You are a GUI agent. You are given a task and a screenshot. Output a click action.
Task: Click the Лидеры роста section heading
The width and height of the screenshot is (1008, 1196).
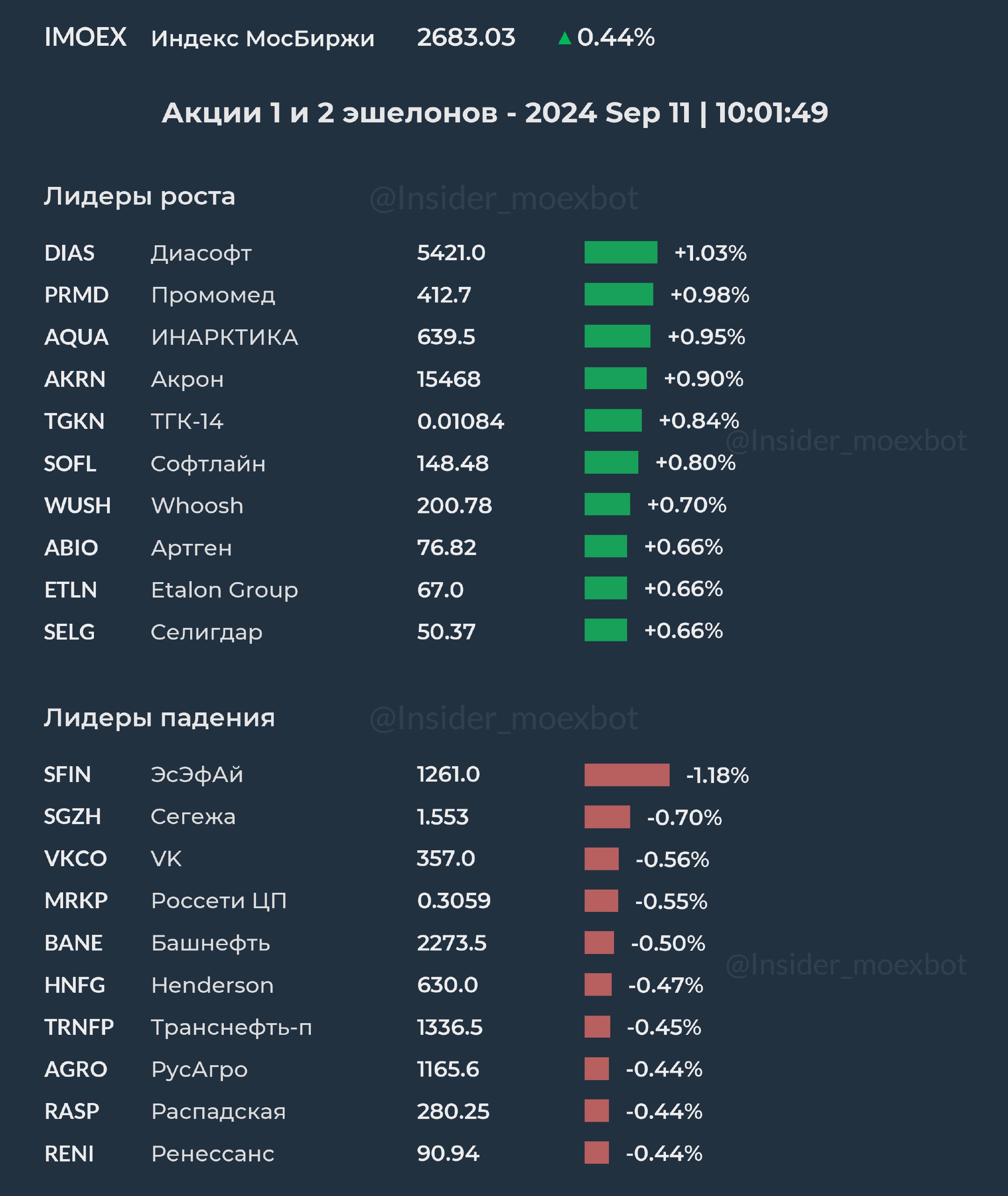[x=139, y=197]
